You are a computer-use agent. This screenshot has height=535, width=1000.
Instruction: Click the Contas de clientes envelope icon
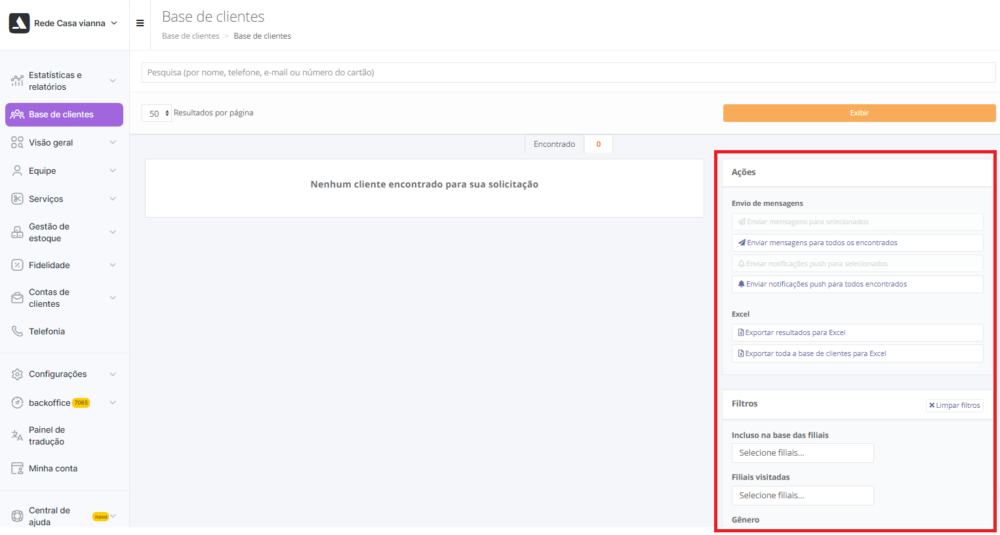point(17,298)
